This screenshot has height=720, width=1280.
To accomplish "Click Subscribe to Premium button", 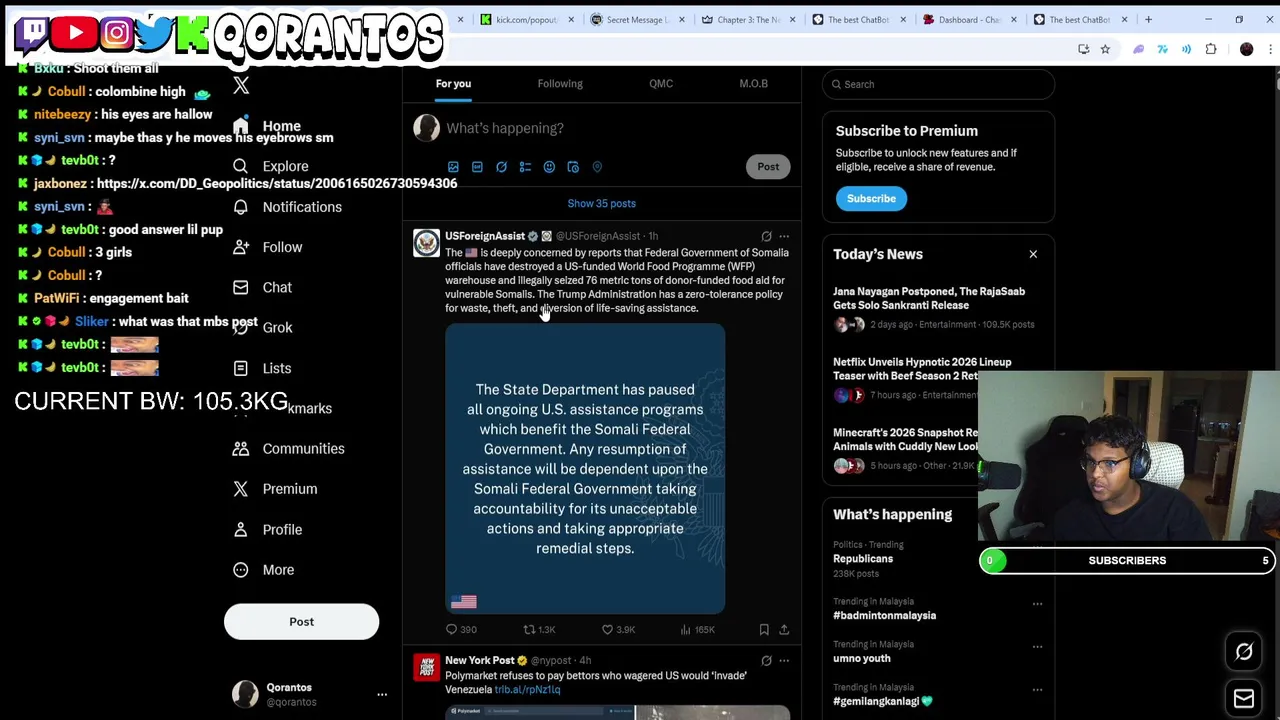I will point(871,198).
